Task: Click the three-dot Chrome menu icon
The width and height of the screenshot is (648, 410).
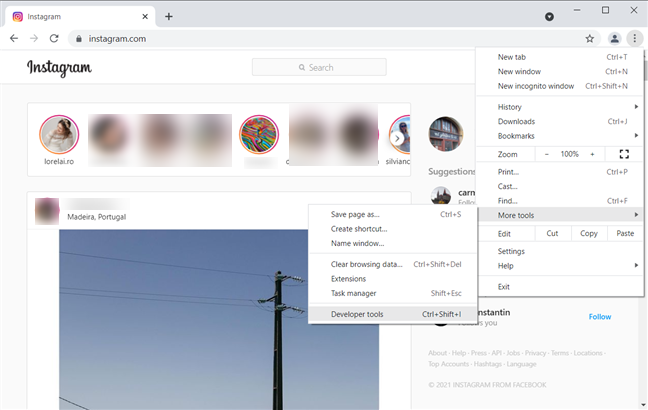Action: [634, 39]
